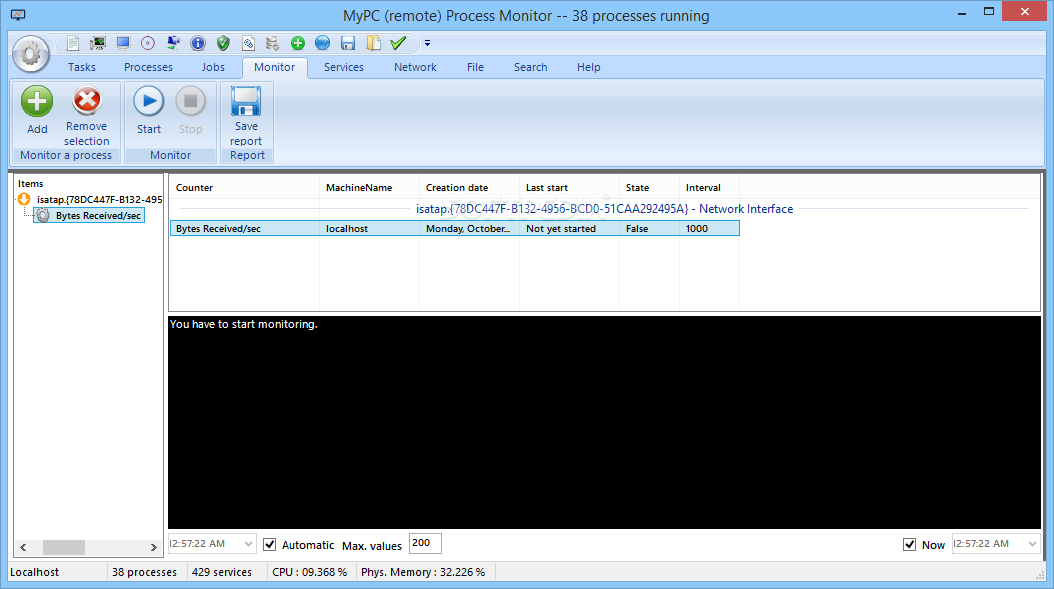The height and width of the screenshot is (589, 1054).
Task: Click orange arrow icon of isatap node
Action: [x=24, y=199]
